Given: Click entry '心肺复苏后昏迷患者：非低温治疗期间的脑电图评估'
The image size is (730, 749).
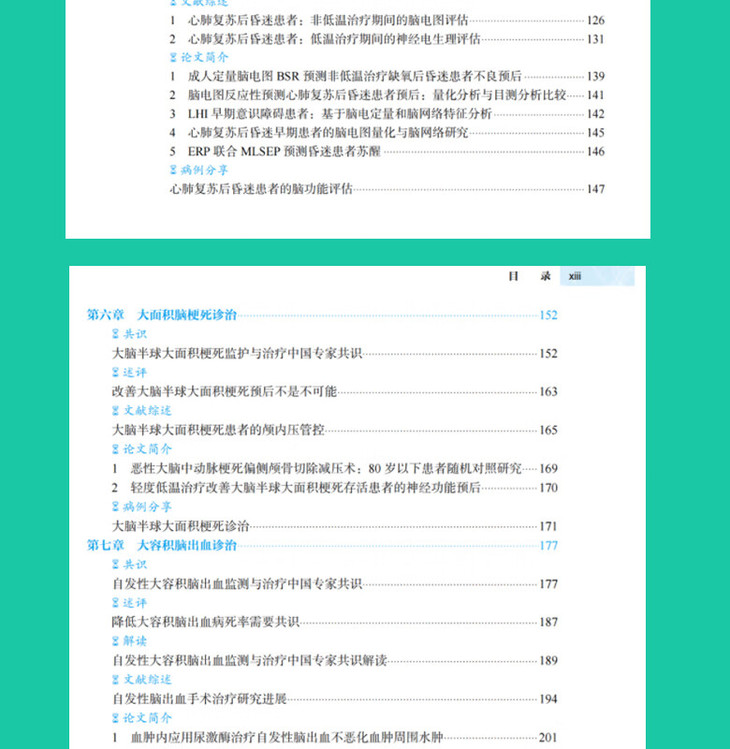Looking at the screenshot, I should tap(328, 21).
